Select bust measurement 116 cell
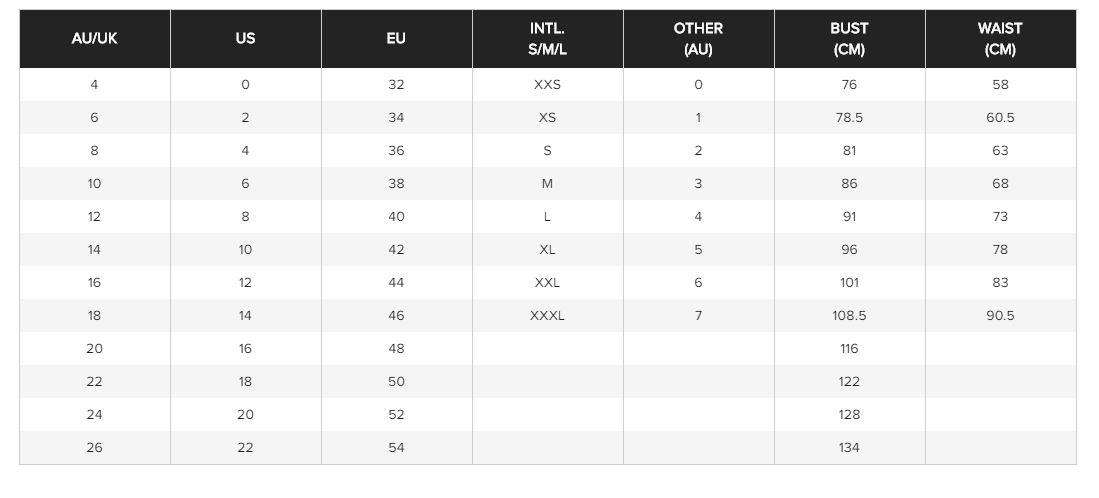 tap(849, 349)
